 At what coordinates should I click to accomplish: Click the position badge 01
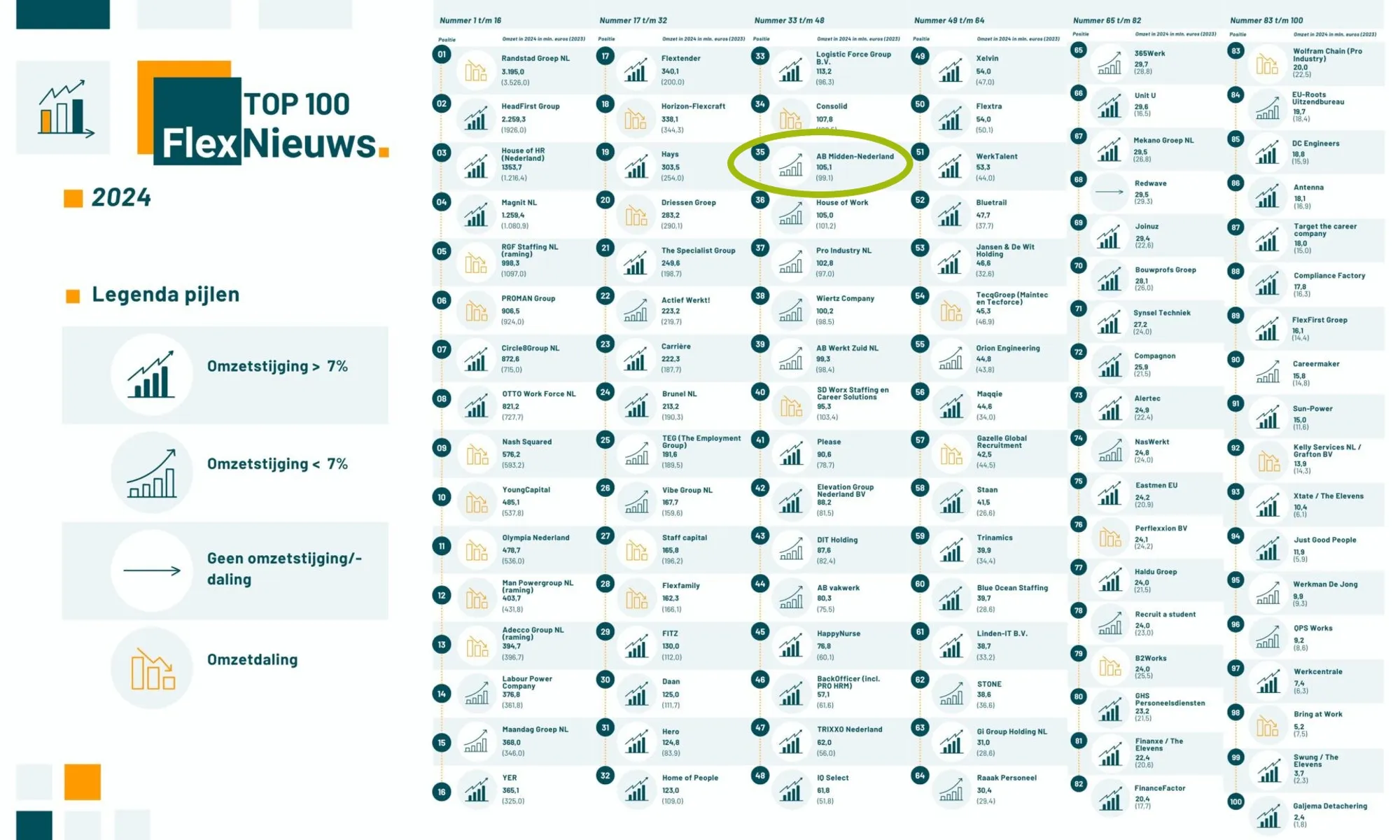coord(442,55)
